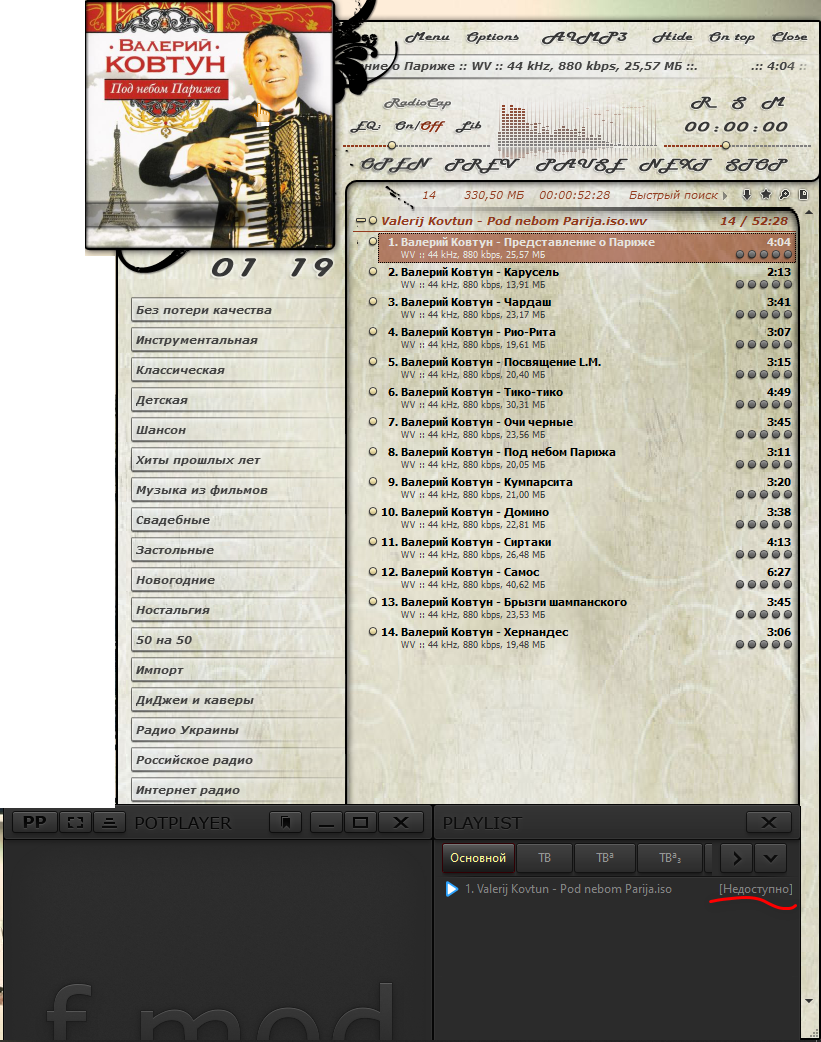Click the eject/open icon in PotPlayer title bar
Screen dimensions: 821x1042
pyautogui.click(x=109, y=822)
